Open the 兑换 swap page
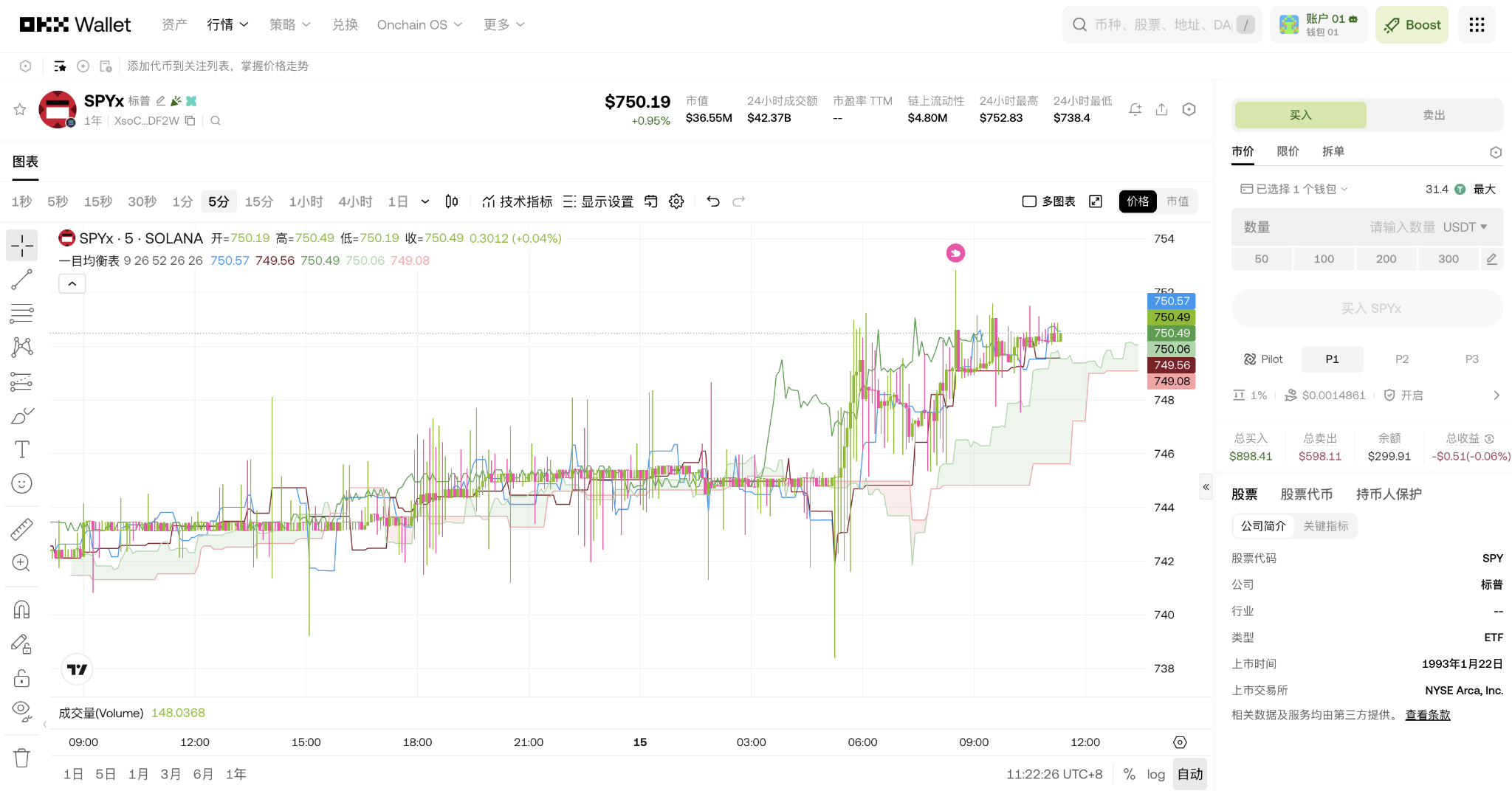 345,25
